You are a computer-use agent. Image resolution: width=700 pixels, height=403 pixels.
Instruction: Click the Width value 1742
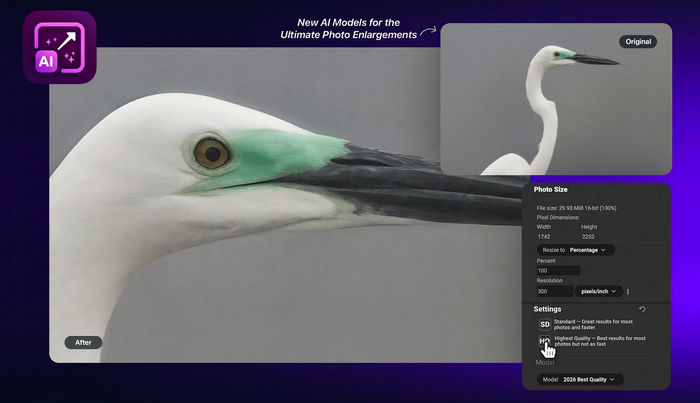[x=544, y=237]
